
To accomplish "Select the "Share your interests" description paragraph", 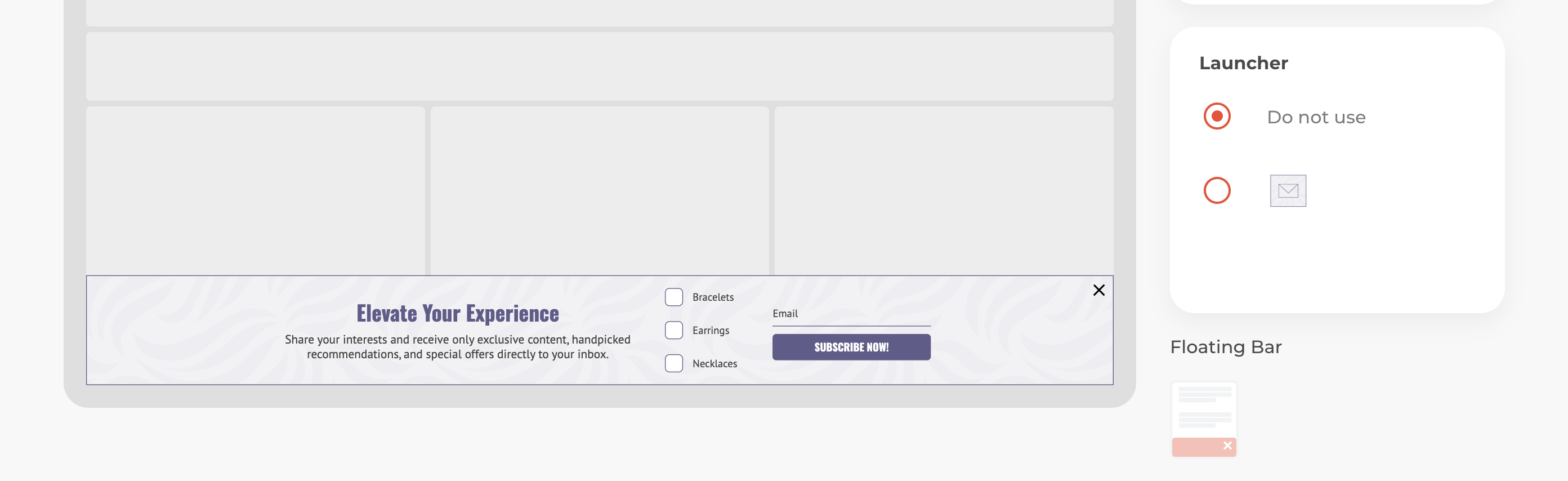I will (457, 347).
